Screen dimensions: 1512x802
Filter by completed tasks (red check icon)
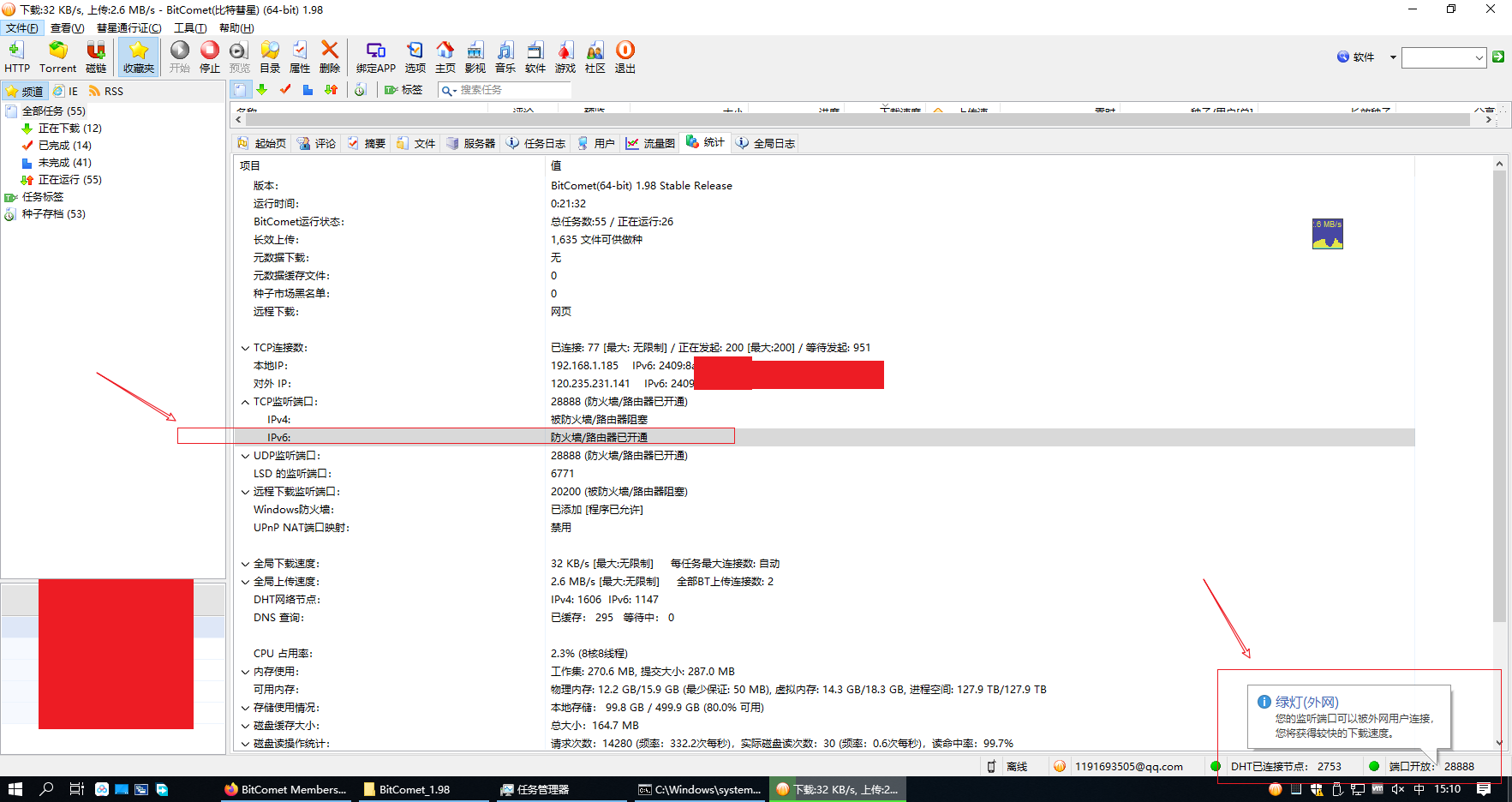285,90
